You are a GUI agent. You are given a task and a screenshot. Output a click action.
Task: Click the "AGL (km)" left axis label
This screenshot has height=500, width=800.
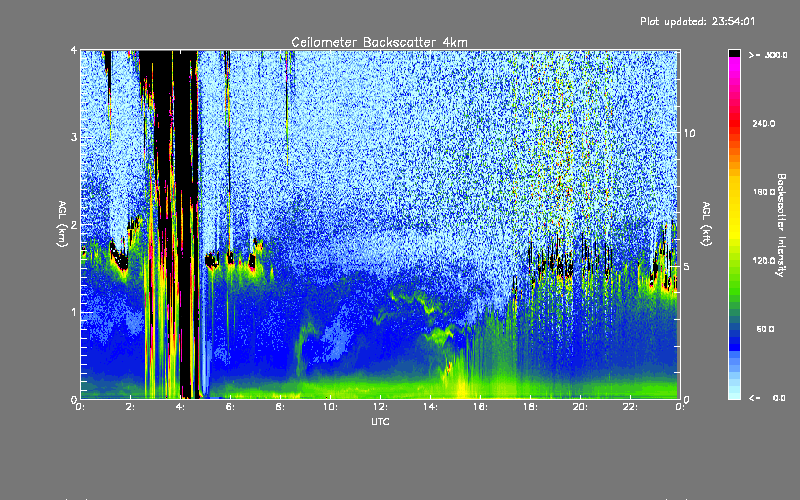pos(62,224)
